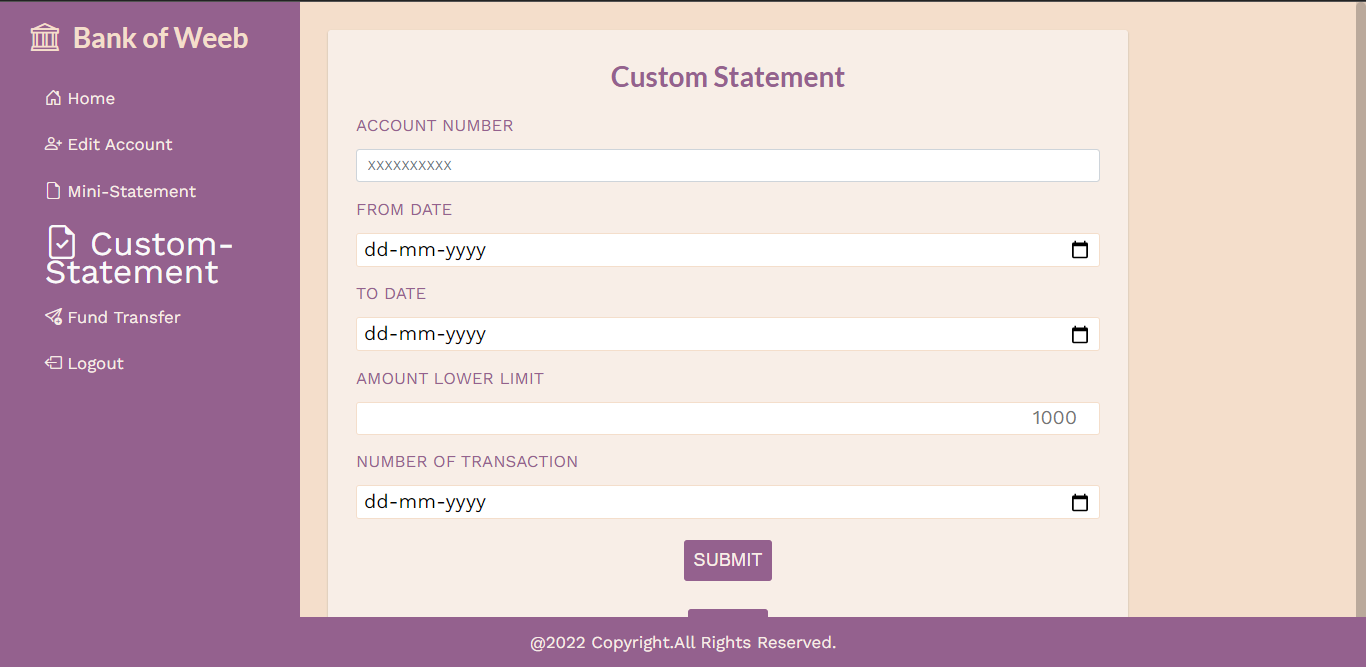The height and width of the screenshot is (667, 1366).
Task: Navigate to Mini-Statement page
Action: [131, 190]
